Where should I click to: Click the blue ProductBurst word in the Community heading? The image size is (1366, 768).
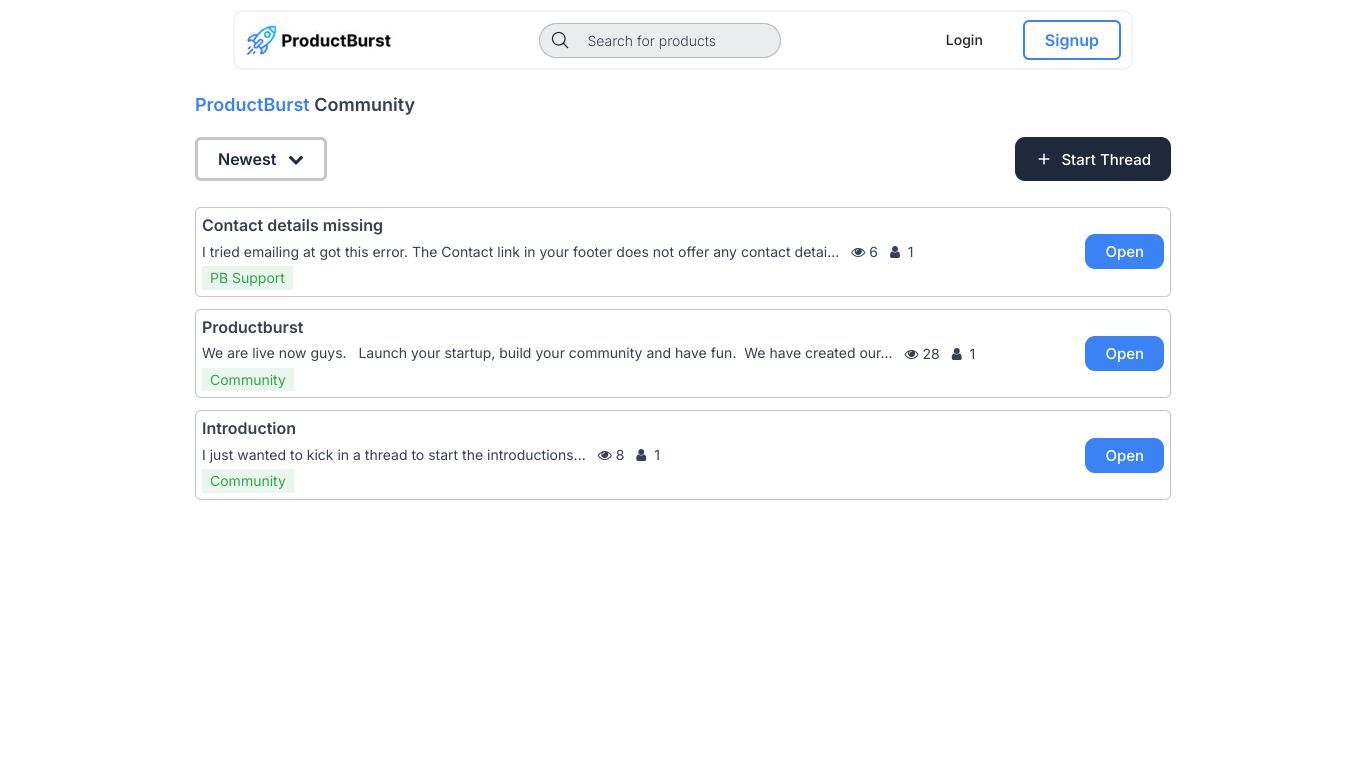[x=252, y=105]
